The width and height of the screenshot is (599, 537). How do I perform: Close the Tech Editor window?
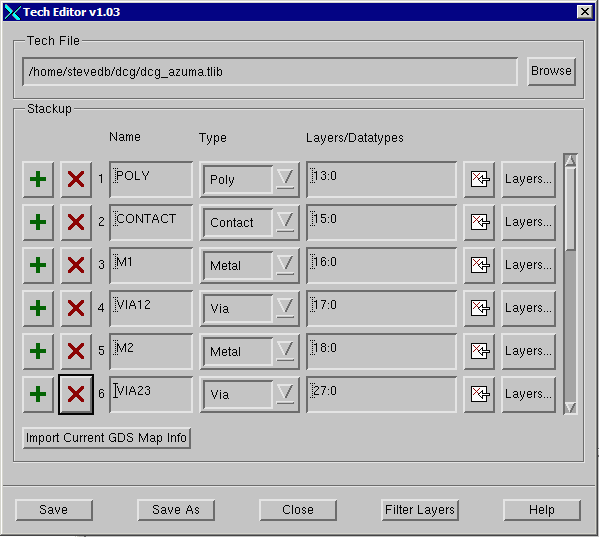[584, 12]
